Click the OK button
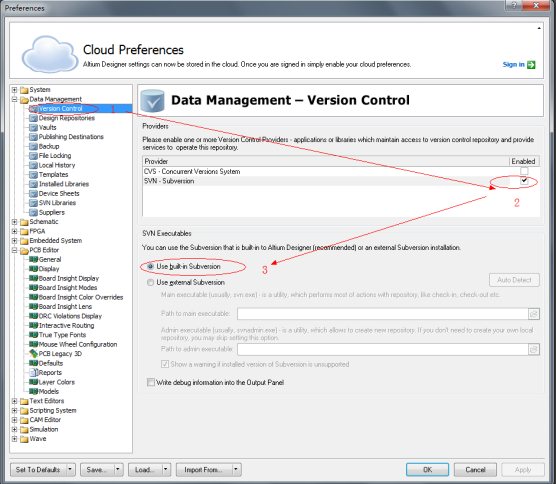Viewport: 556px width, 484px height. coord(427,469)
